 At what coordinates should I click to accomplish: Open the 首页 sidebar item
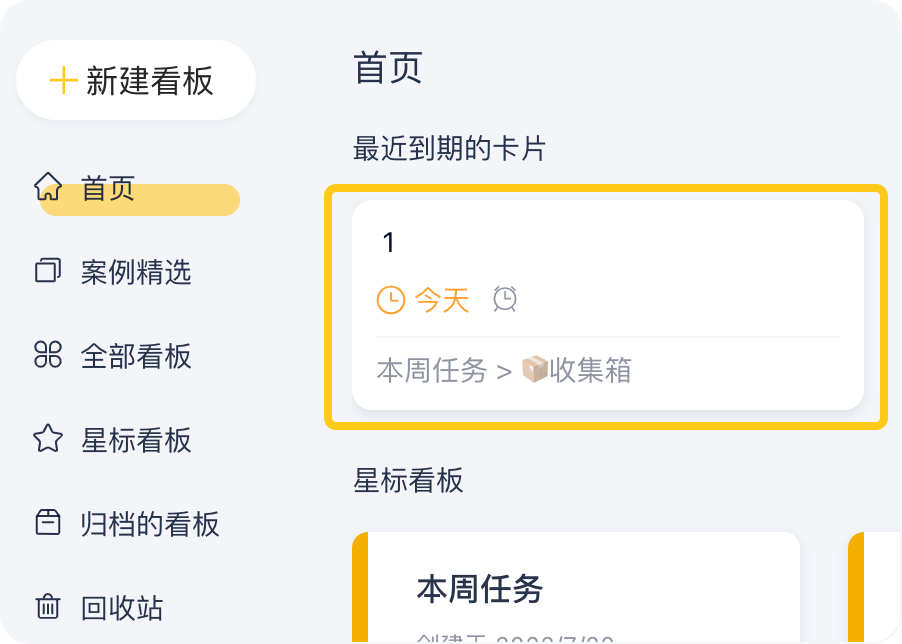108,188
